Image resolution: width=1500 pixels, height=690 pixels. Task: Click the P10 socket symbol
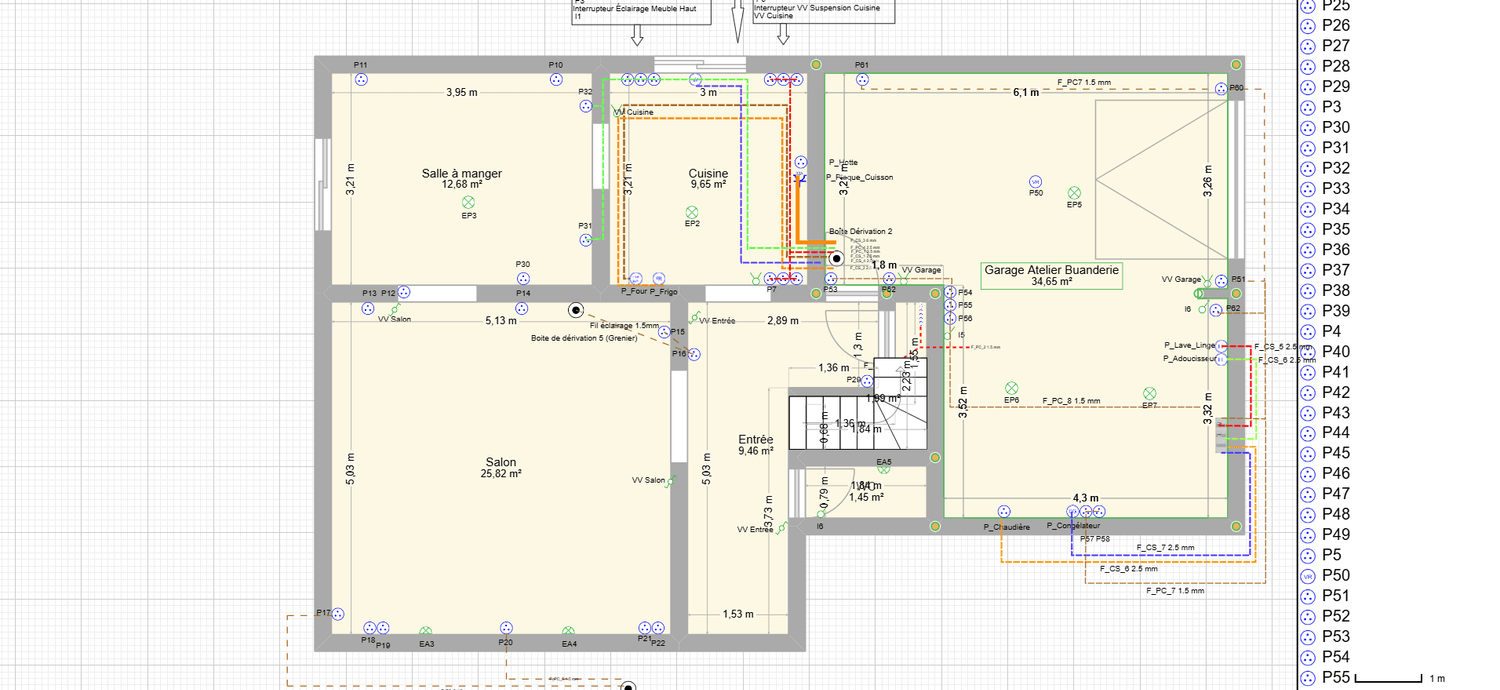tap(556, 79)
